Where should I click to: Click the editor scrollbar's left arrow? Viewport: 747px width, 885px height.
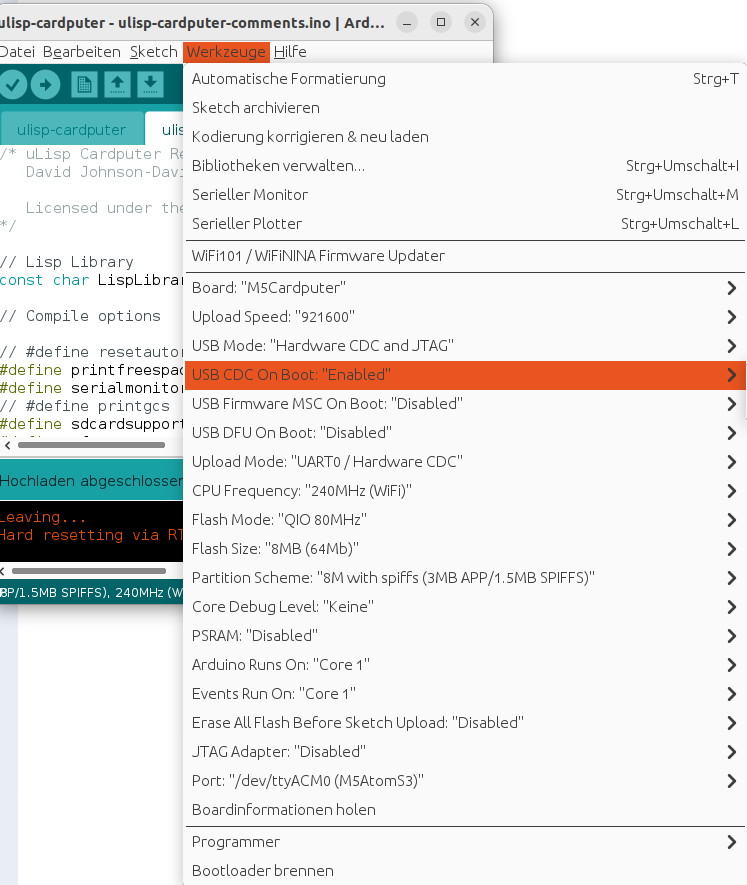[x=8, y=445]
